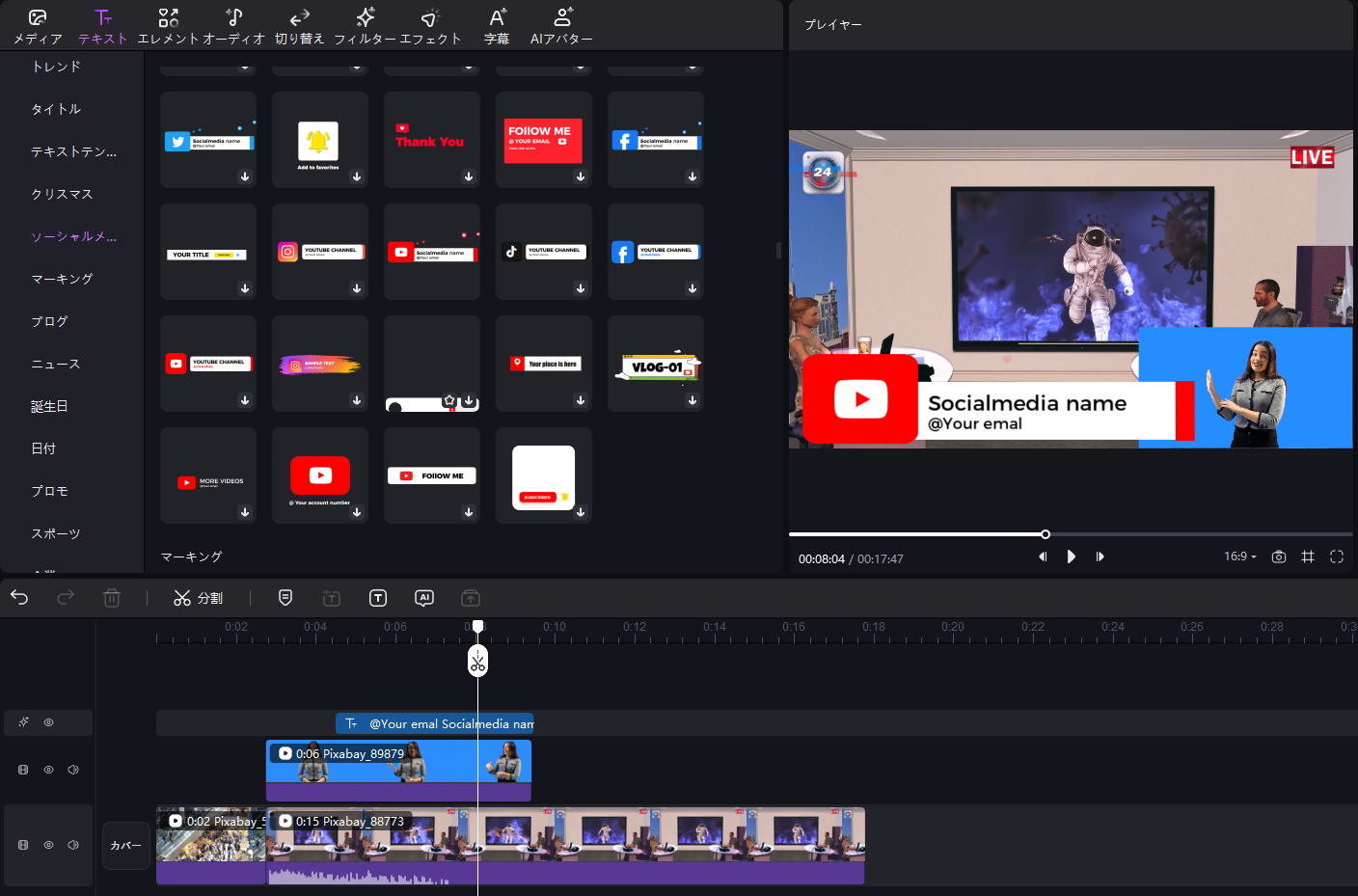
Task: Click the text T toolbar icon
Action: (x=378, y=598)
